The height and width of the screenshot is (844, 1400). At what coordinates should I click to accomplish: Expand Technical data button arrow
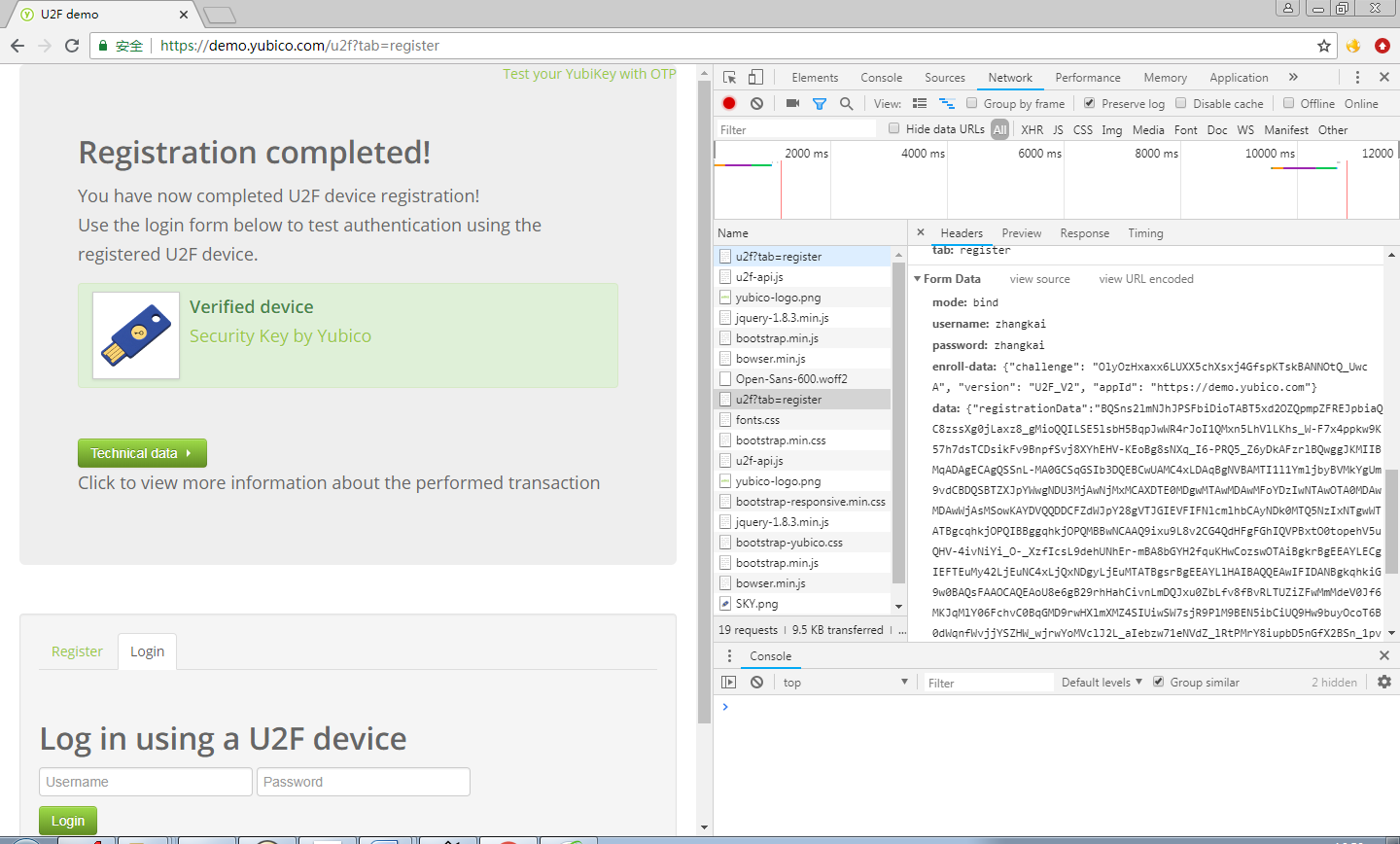pyautogui.click(x=188, y=453)
